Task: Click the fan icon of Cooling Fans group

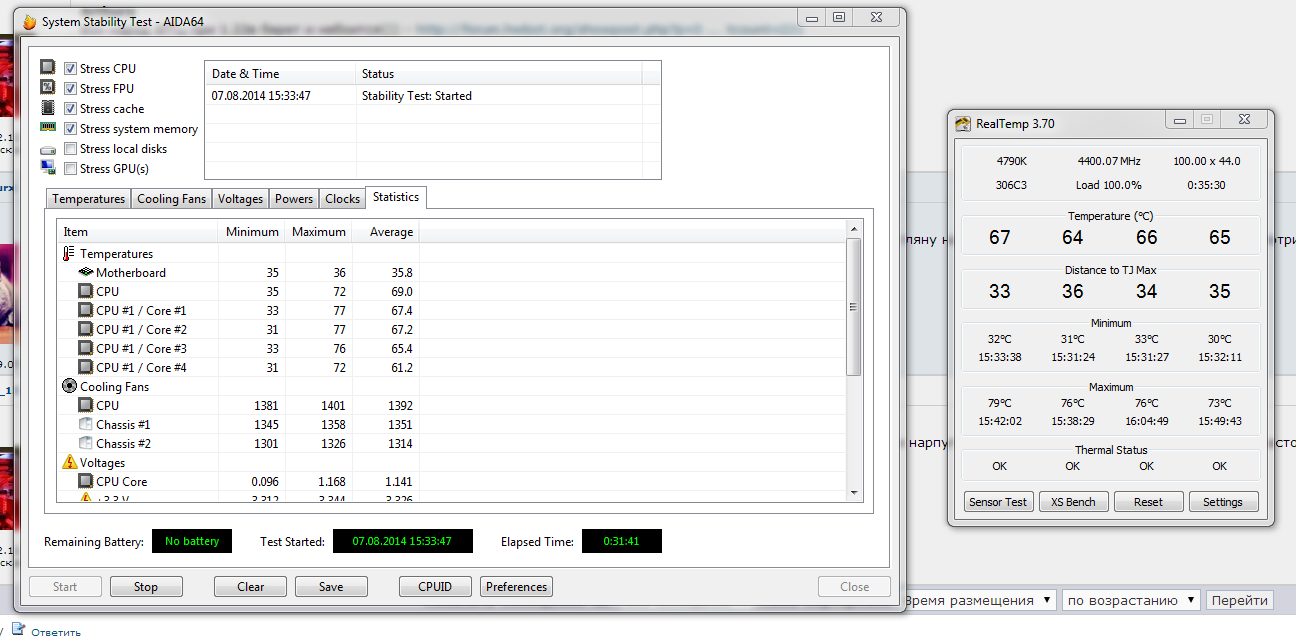Action: pyautogui.click(x=69, y=386)
